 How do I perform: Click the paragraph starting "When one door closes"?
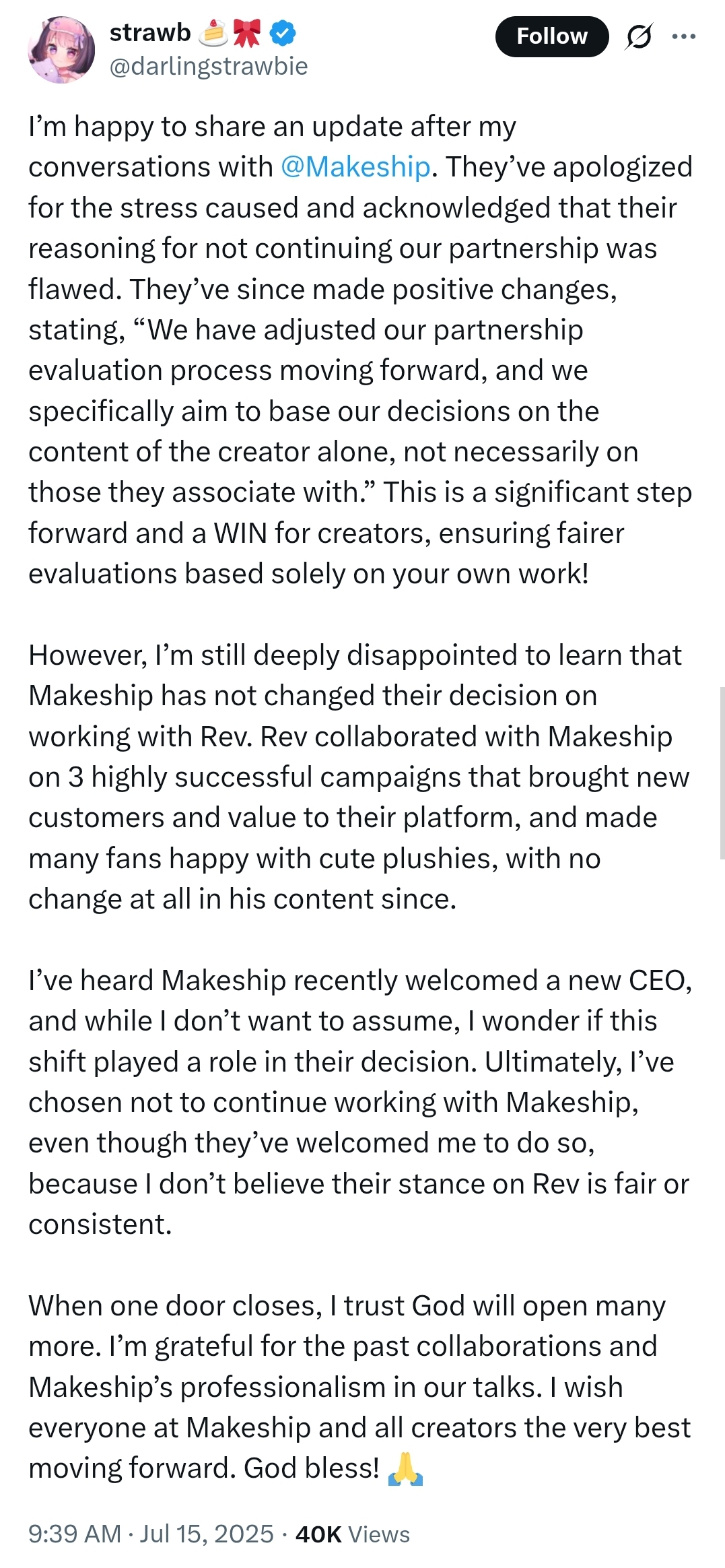(x=350, y=1386)
